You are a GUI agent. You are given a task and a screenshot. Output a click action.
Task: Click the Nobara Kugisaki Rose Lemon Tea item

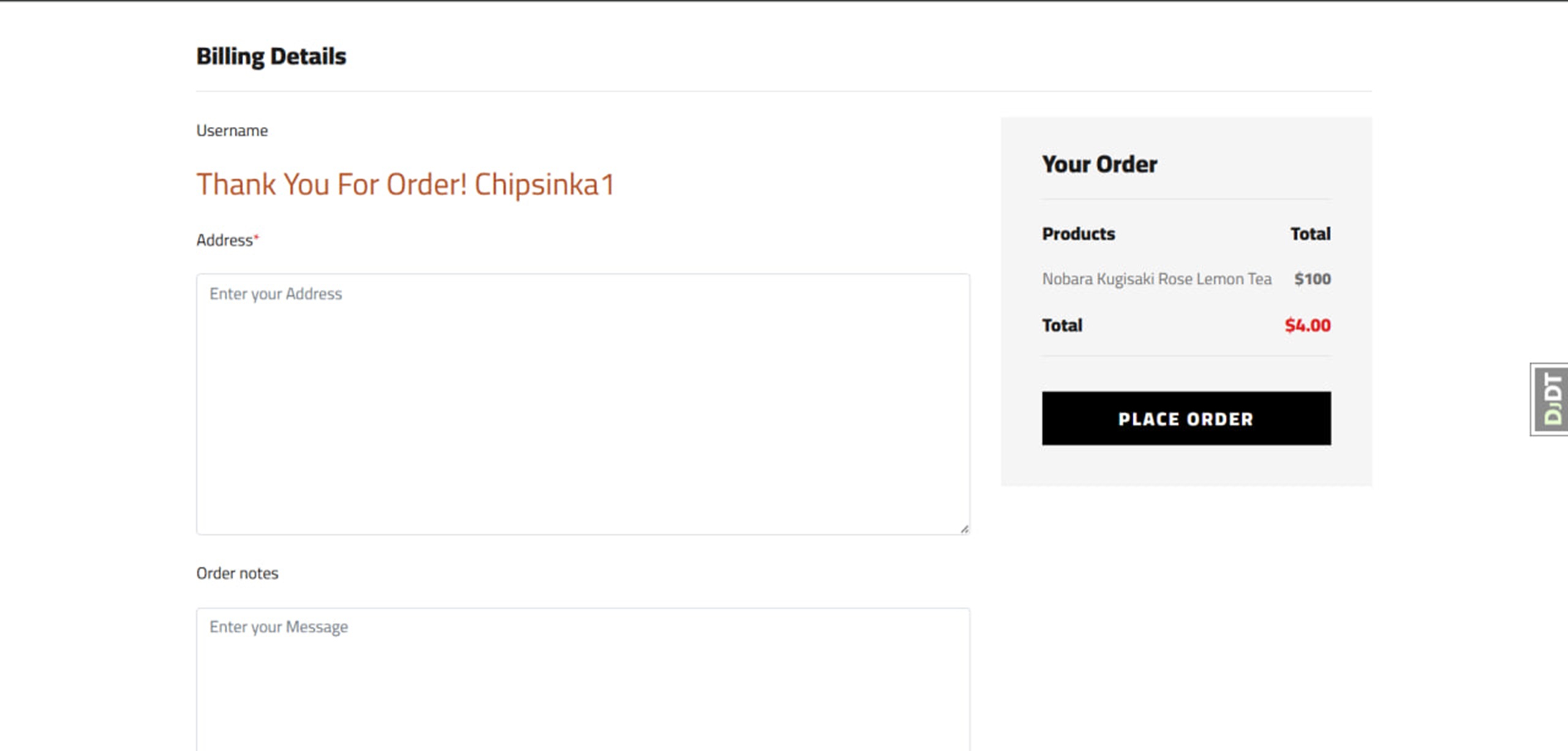[x=1156, y=279]
